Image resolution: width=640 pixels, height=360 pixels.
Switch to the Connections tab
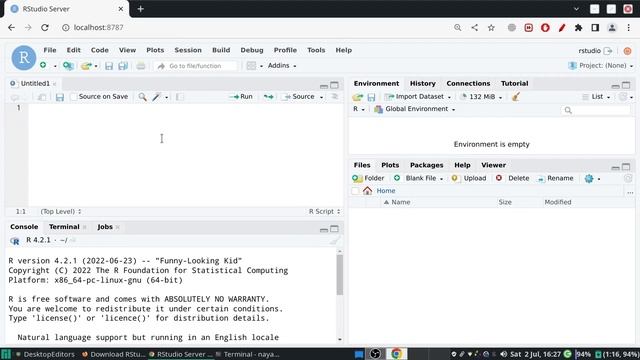point(468,83)
